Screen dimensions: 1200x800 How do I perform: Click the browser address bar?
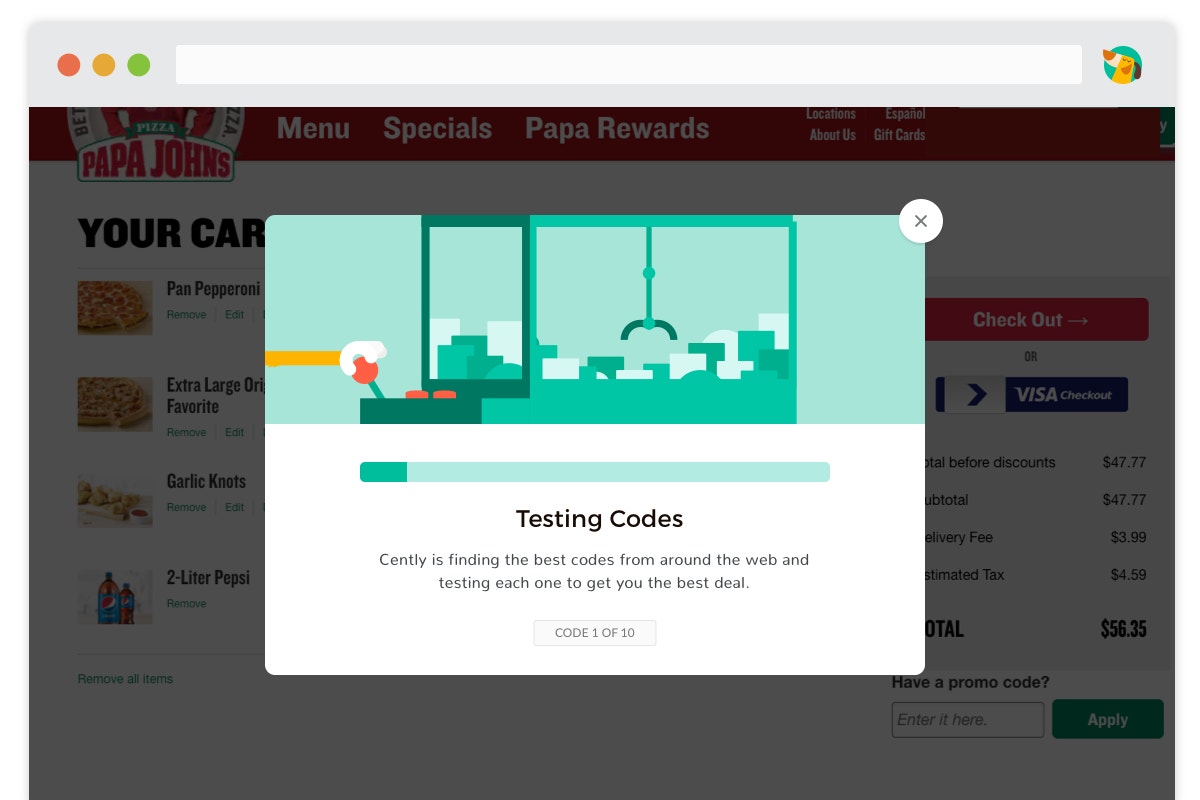click(x=629, y=65)
